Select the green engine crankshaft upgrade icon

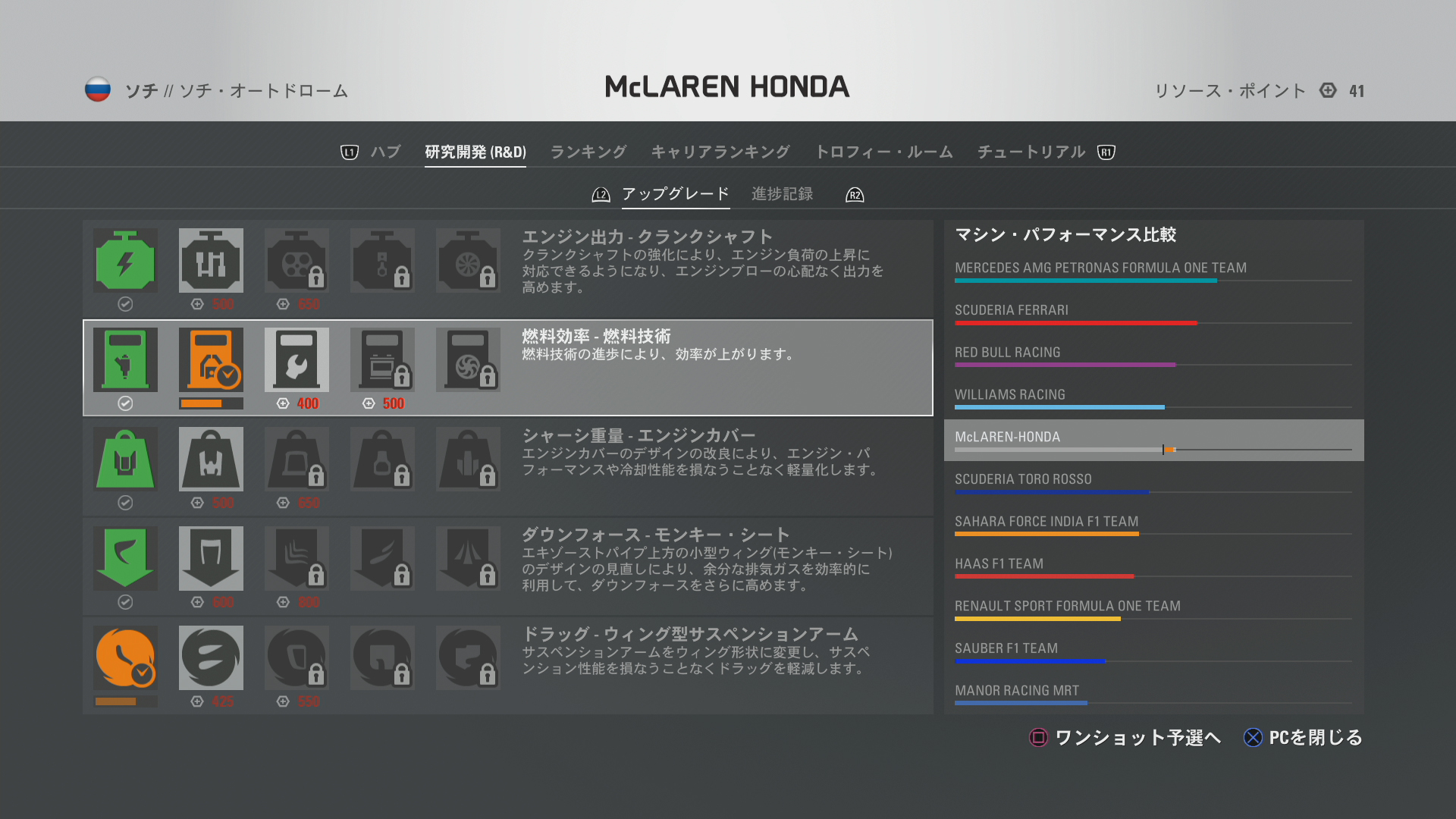[125, 261]
